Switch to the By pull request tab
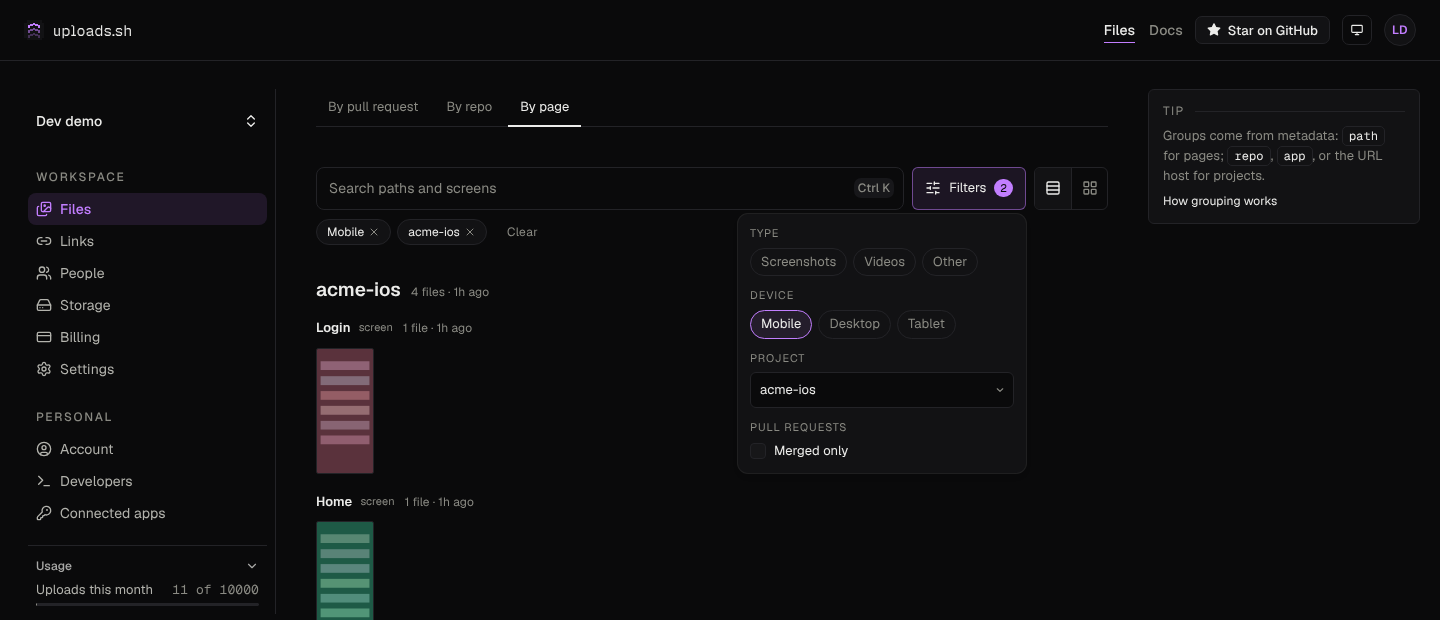The image size is (1440, 620). (x=373, y=107)
